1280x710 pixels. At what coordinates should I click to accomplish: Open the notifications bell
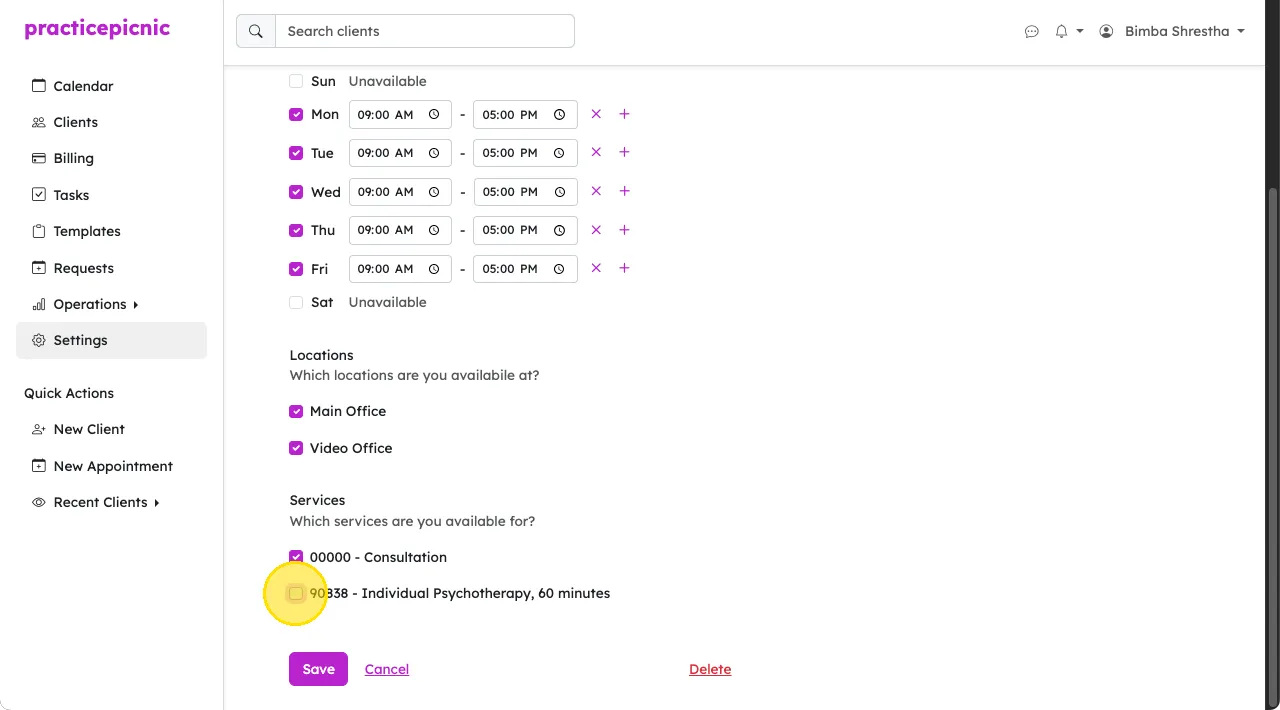(1061, 32)
